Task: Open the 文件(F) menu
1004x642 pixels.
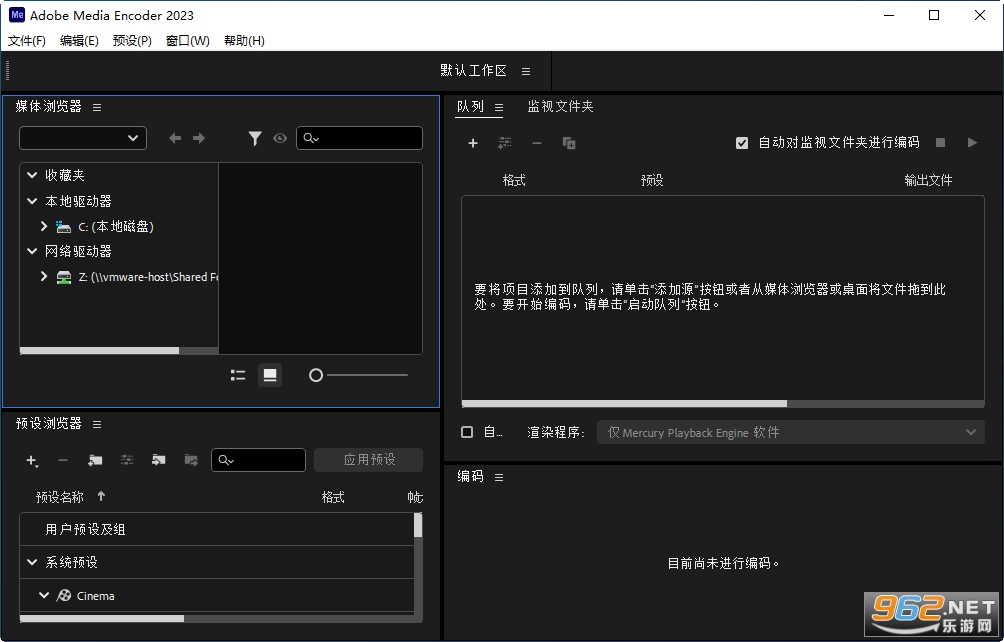Action: (x=26, y=40)
